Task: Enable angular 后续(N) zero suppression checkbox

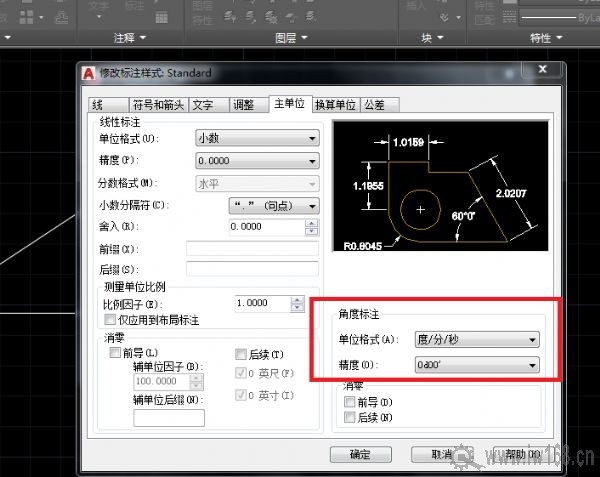Action: (x=349, y=417)
